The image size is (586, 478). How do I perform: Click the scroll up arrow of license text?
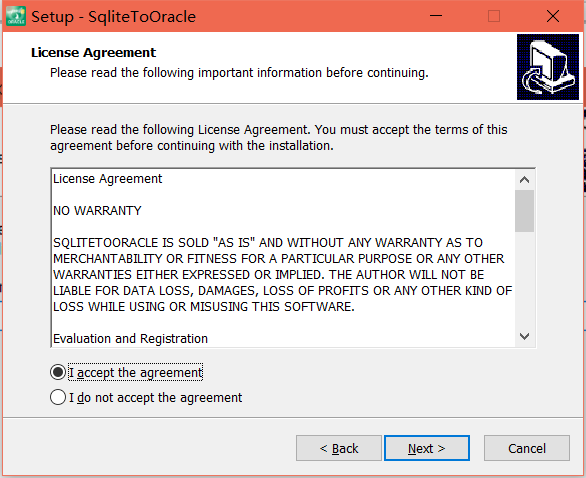(x=524, y=180)
